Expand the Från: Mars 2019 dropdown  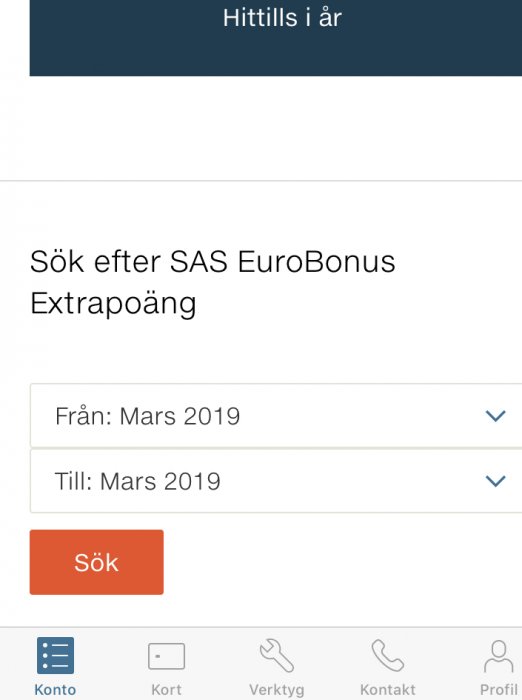click(276, 415)
